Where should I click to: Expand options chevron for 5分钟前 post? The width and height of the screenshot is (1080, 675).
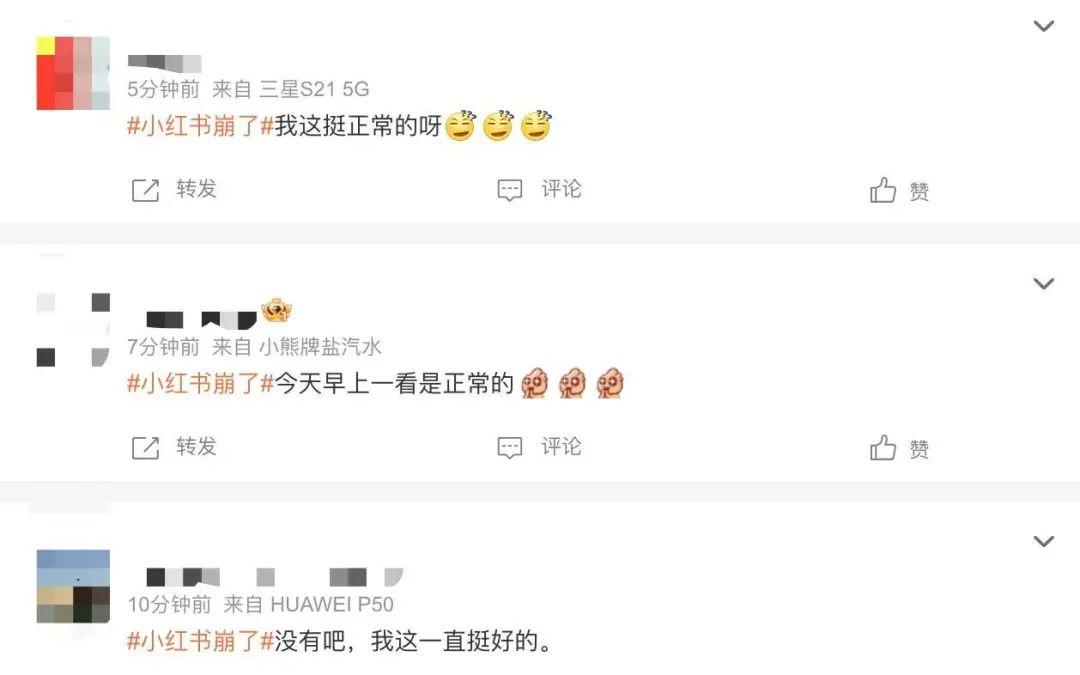[x=1044, y=26]
